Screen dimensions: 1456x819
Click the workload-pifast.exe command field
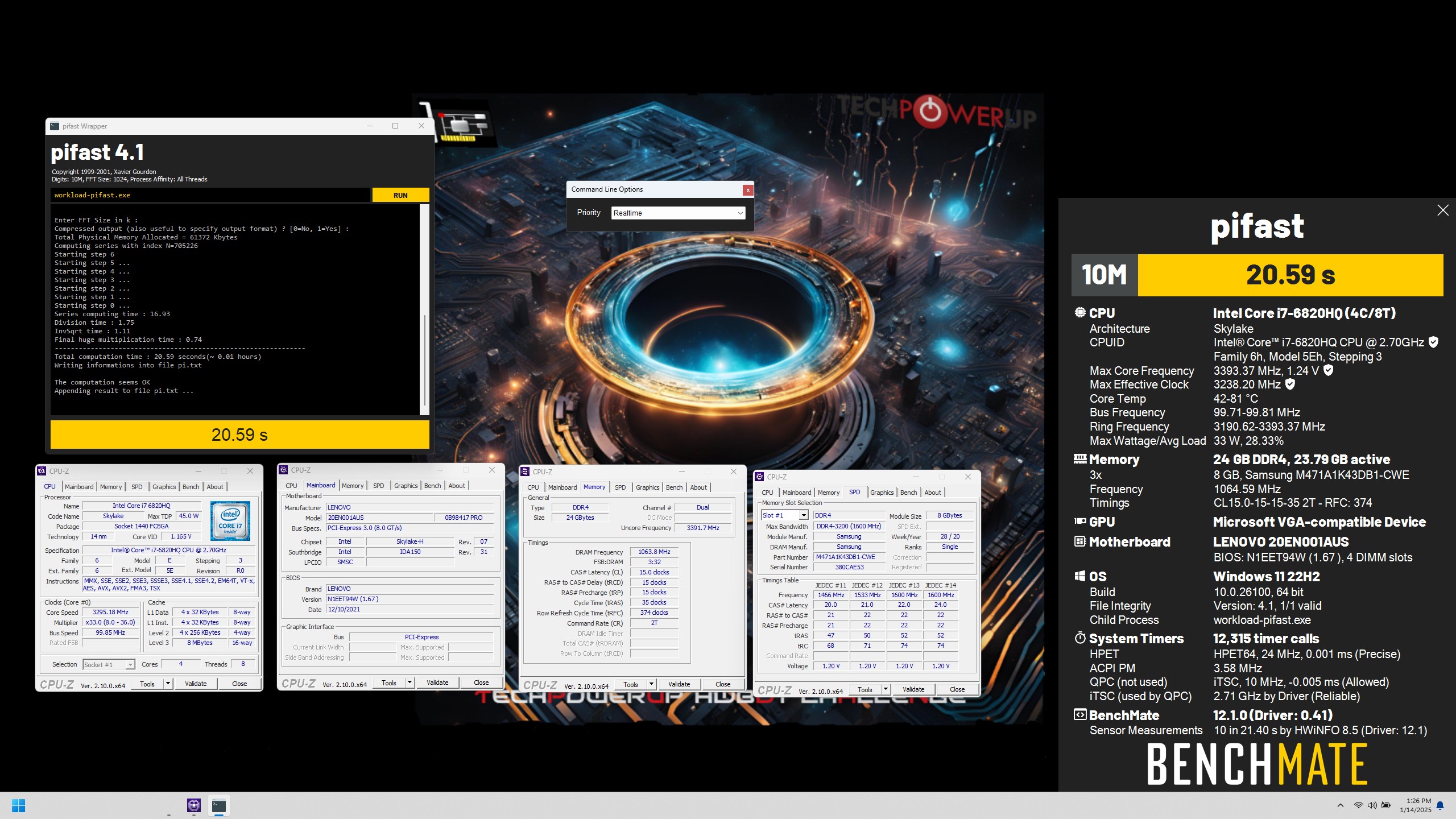210,195
